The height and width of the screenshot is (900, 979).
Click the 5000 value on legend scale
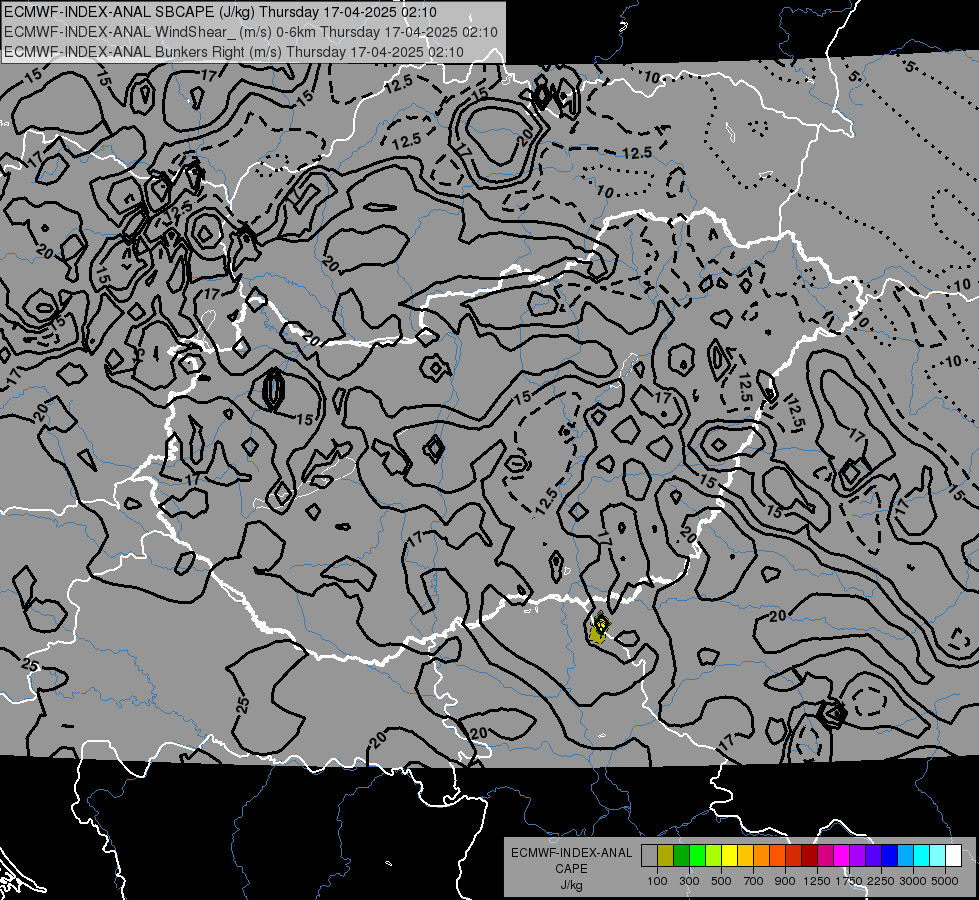point(945,881)
